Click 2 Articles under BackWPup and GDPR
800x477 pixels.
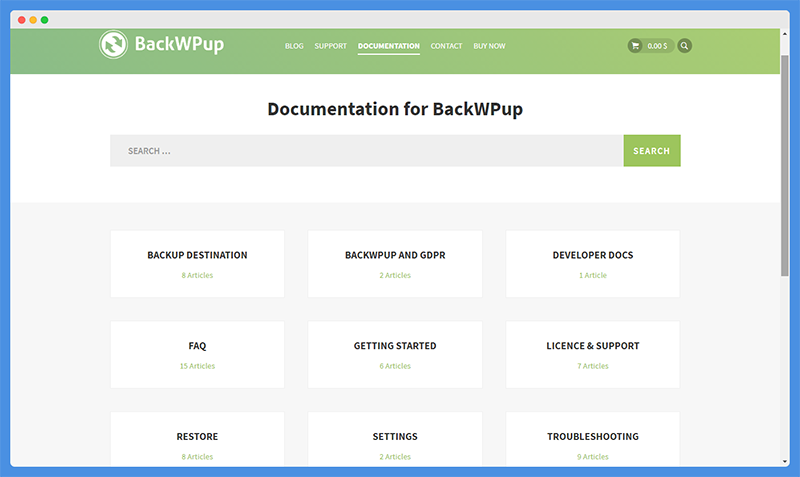click(395, 275)
